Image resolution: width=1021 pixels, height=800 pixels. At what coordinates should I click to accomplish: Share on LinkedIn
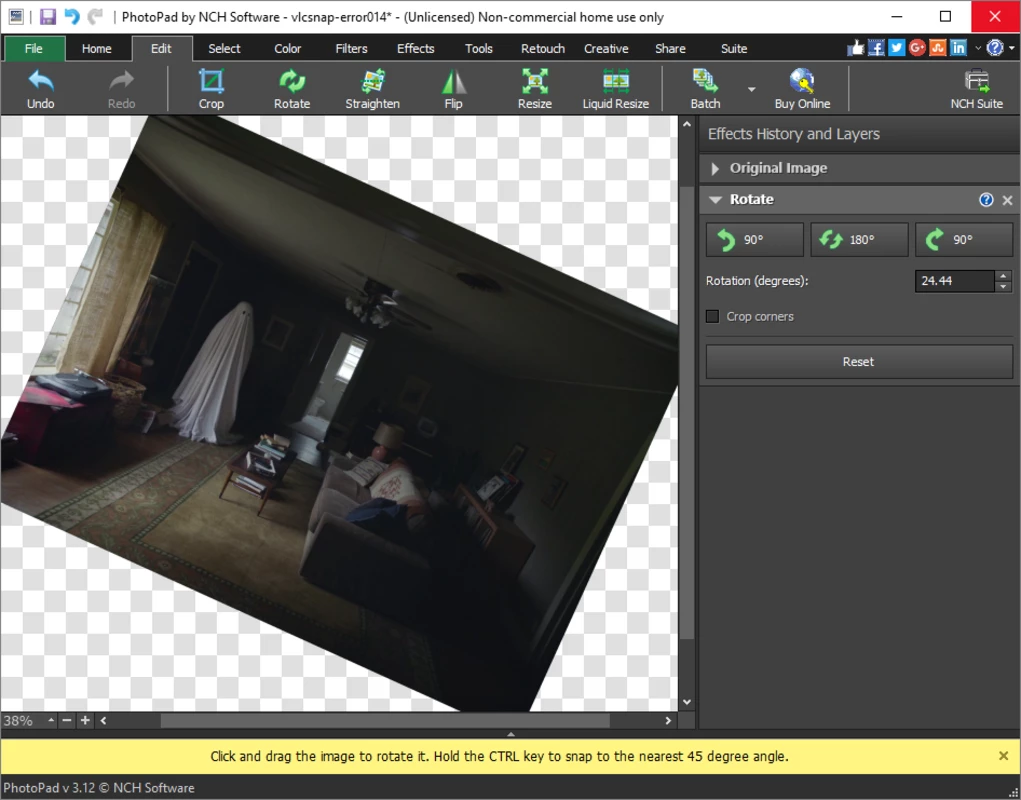[958, 48]
